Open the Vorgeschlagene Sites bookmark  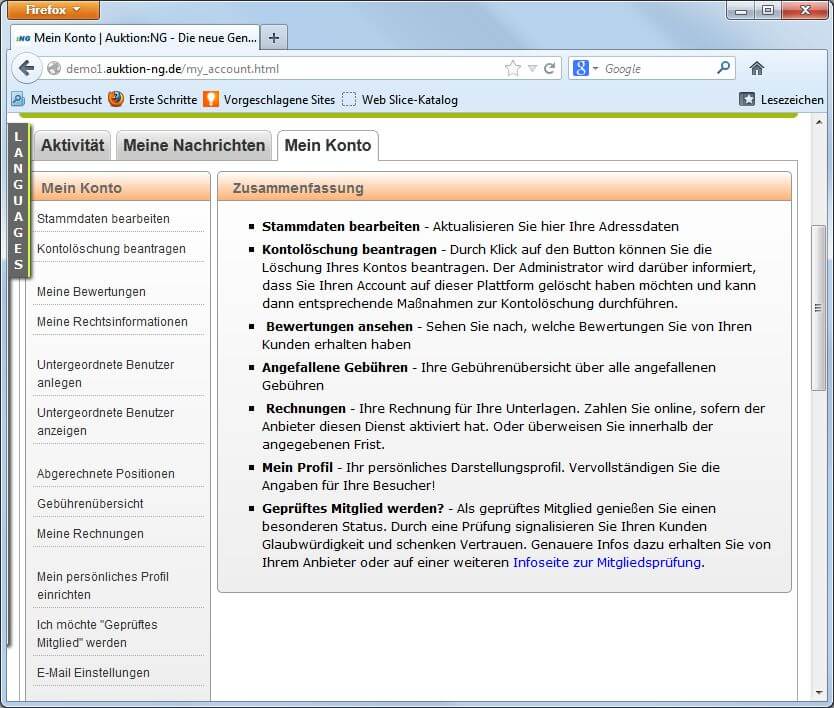pyautogui.click(x=269, y=99)
